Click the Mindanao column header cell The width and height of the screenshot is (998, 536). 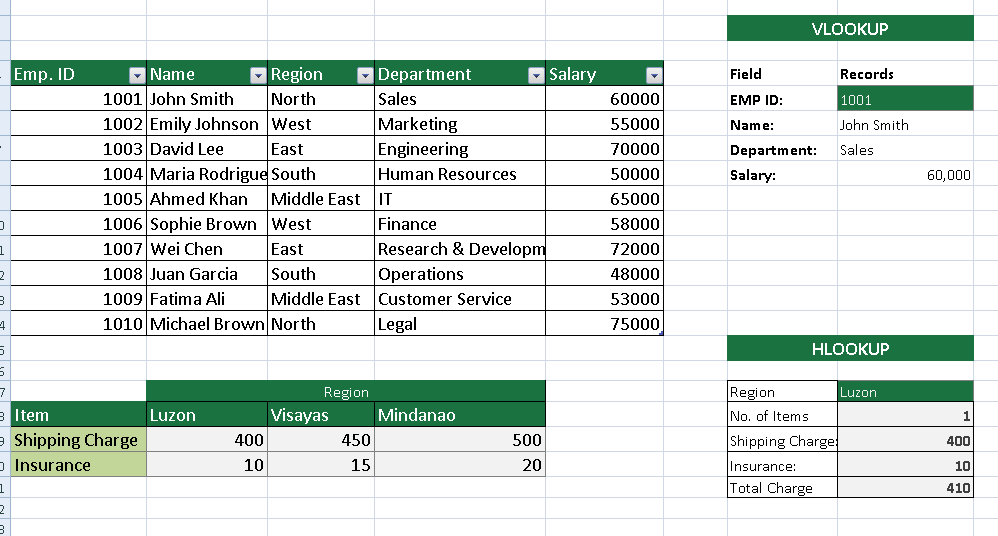coord(460,415)
